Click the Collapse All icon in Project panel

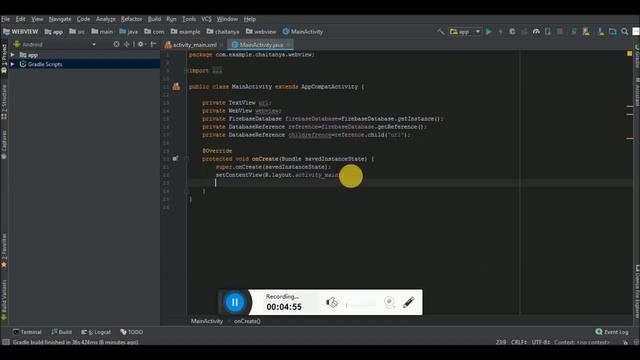(127, 44)
